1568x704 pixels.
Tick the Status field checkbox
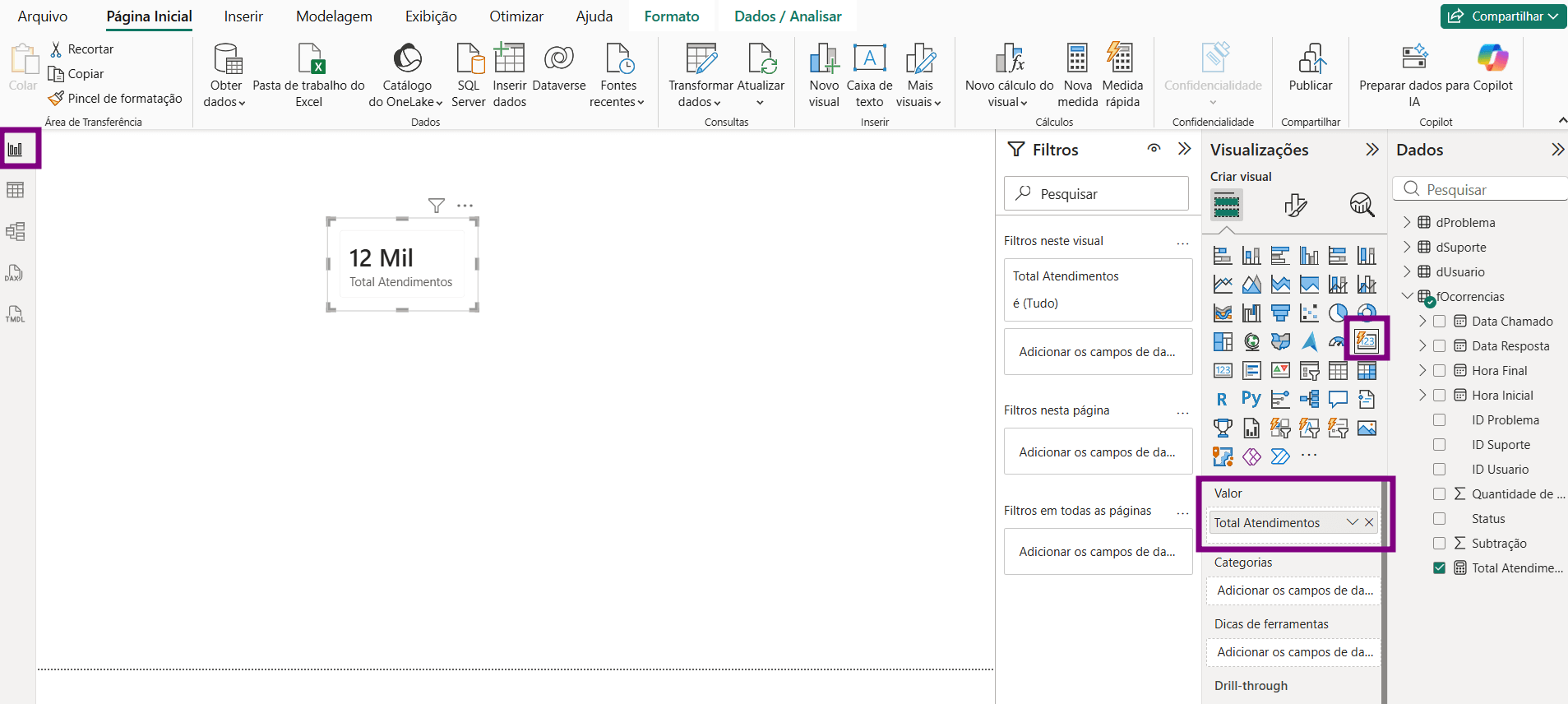pyautogui.click(x=1439, y=519)
